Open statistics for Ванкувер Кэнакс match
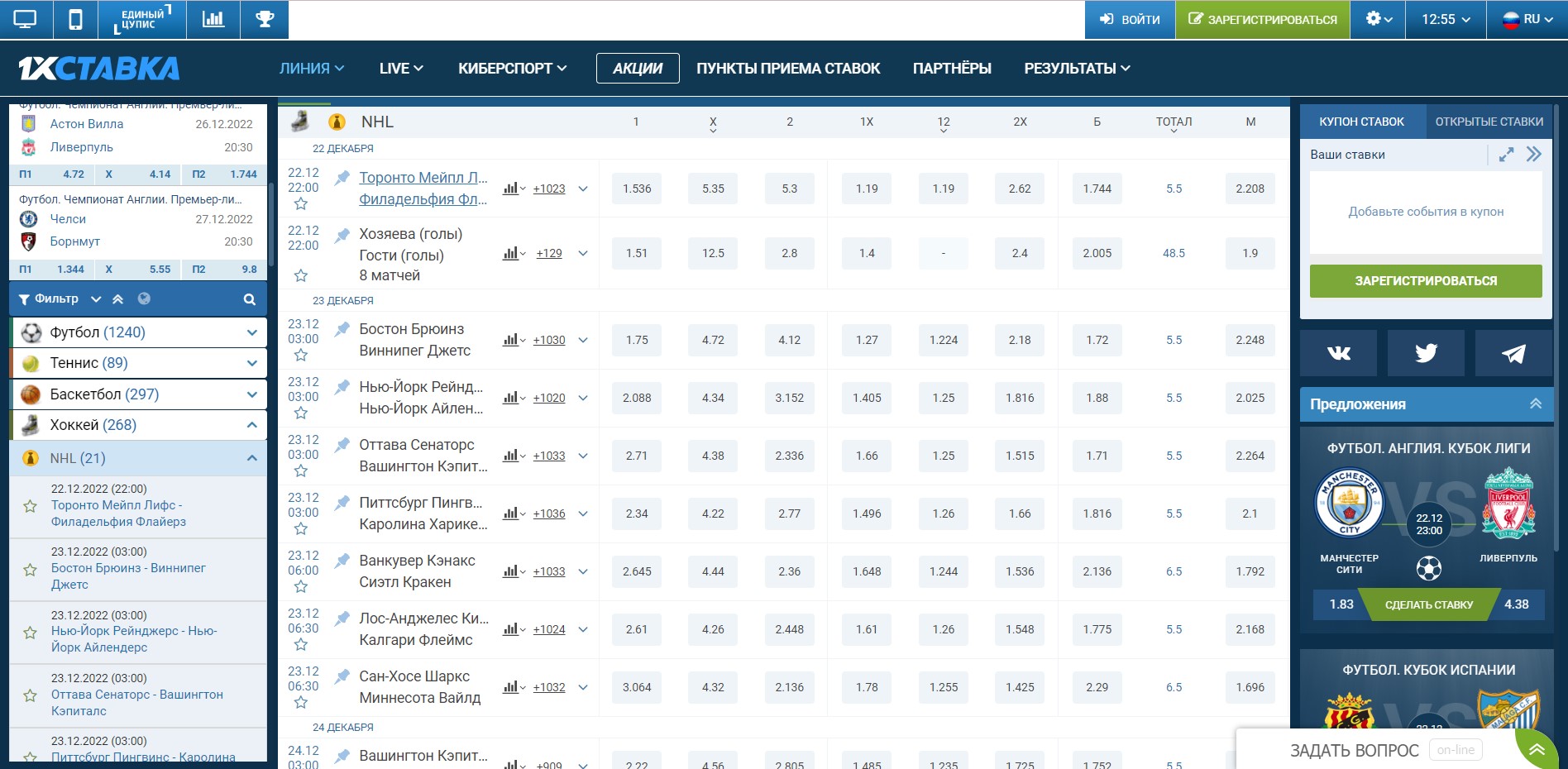The height and width of the screenshot is (769, 1568). click(514, 571)
